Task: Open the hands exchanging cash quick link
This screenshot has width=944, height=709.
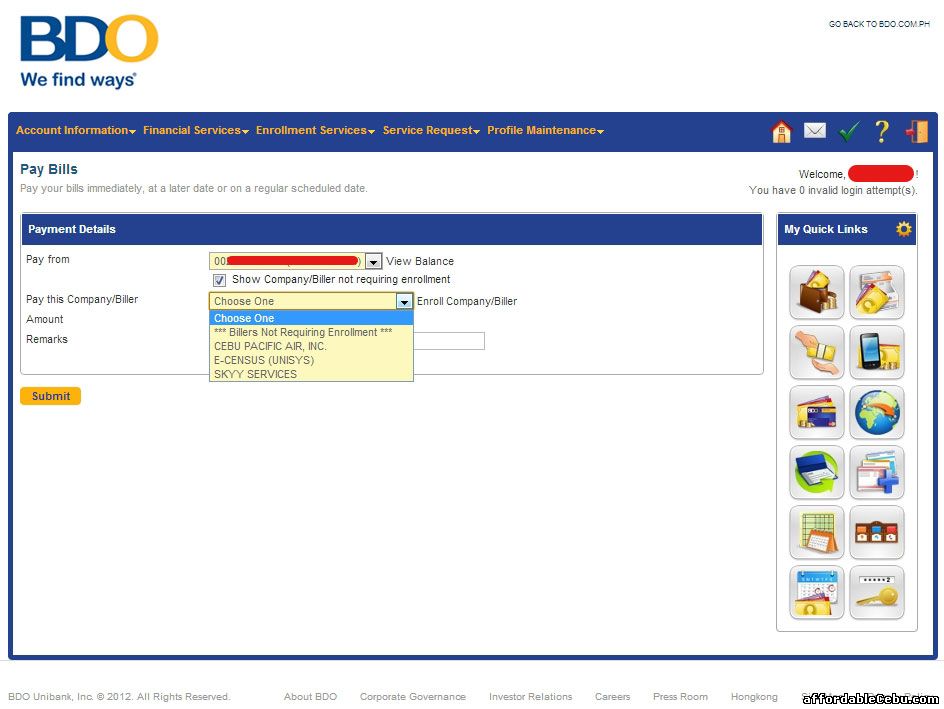Action: coord(816,352)
